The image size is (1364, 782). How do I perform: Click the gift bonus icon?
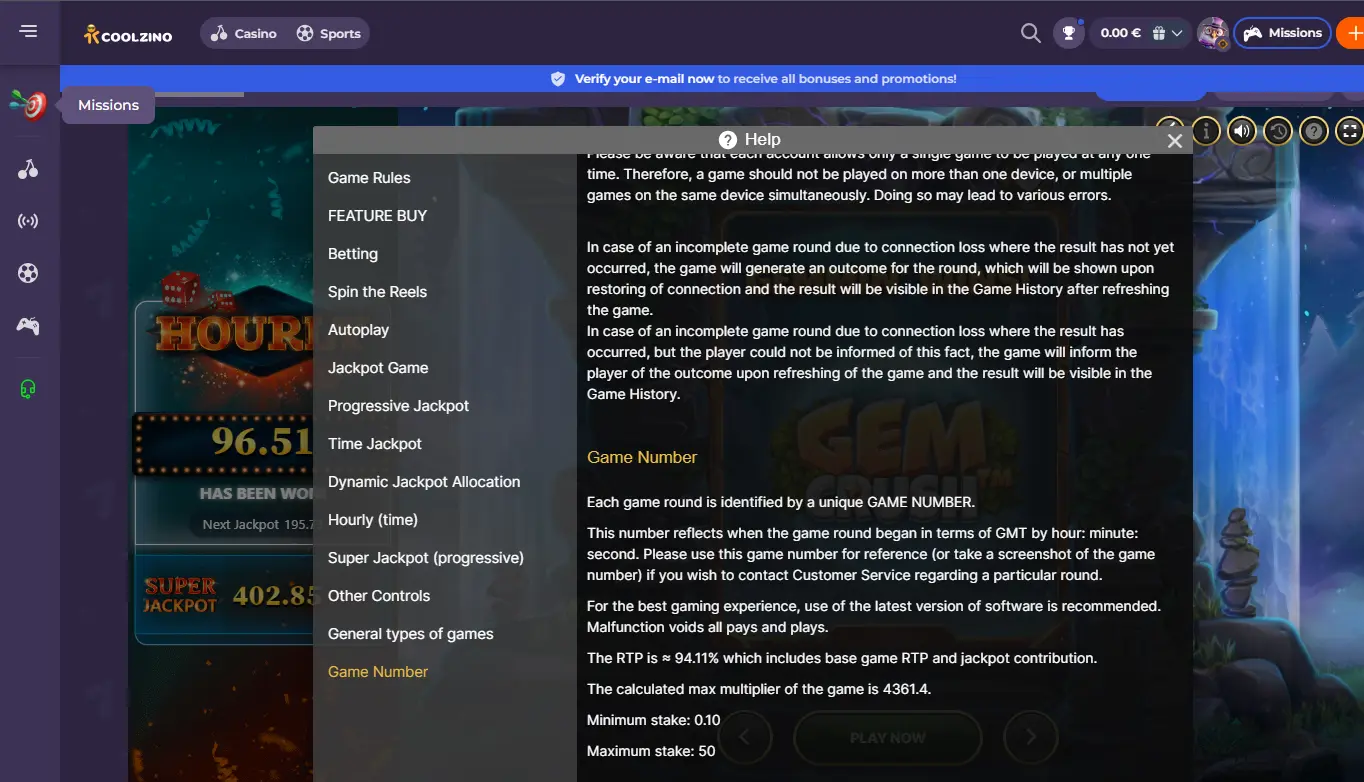(x=1158, y=33)
